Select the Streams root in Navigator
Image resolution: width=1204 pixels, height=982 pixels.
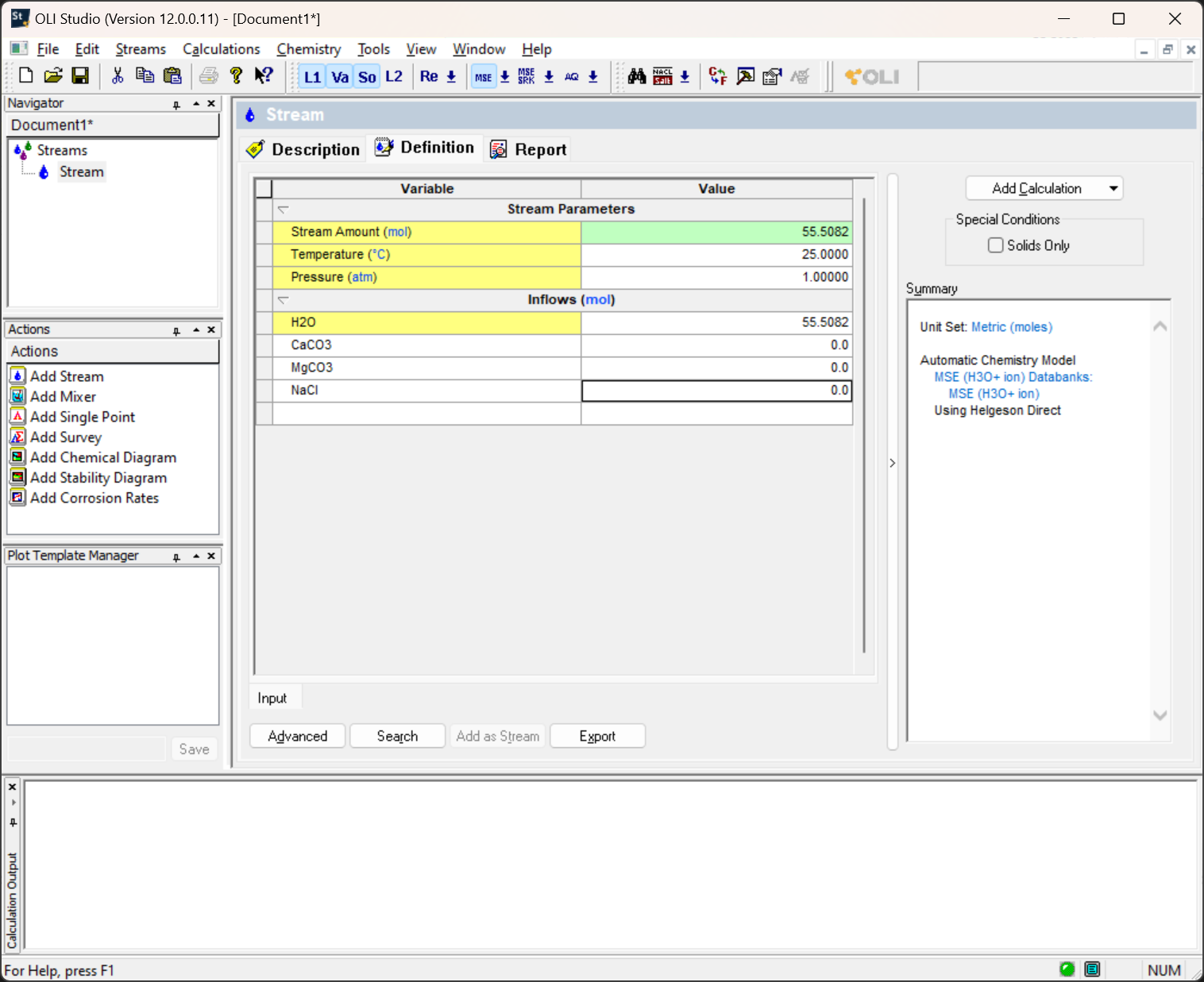click(x=62, y=150)
